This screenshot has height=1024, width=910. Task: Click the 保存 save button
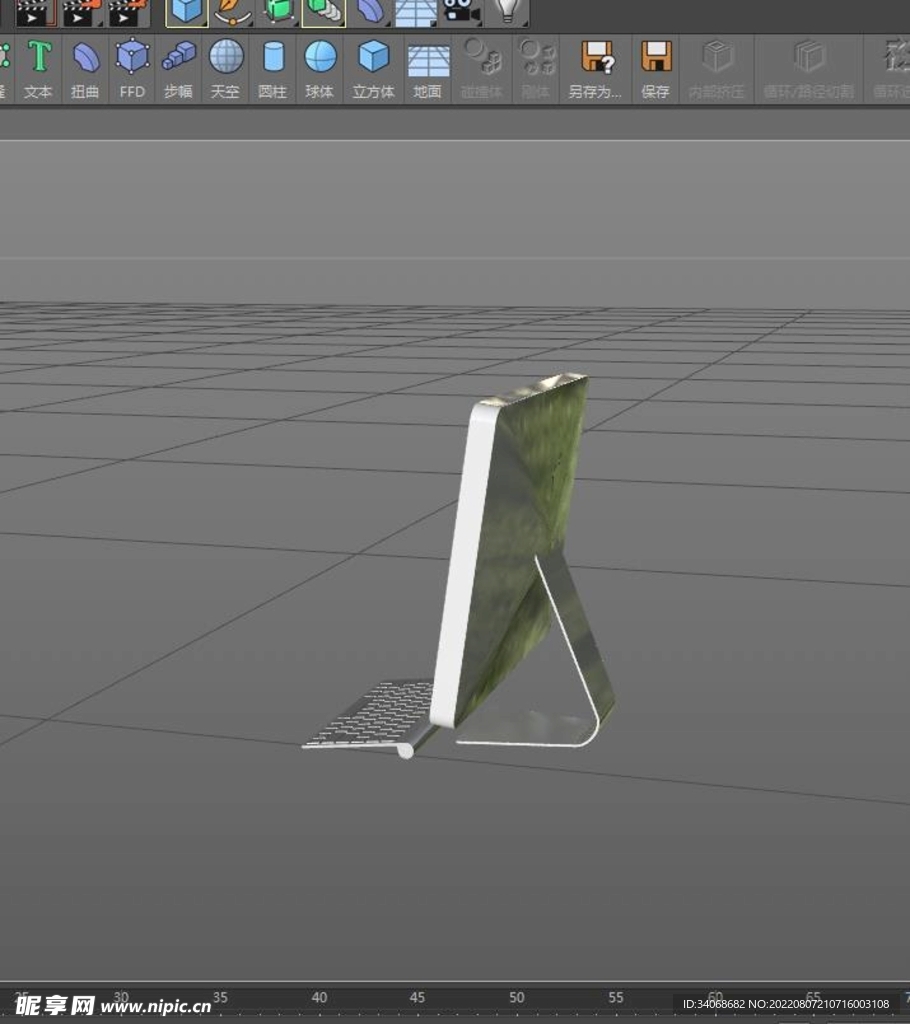655,66
